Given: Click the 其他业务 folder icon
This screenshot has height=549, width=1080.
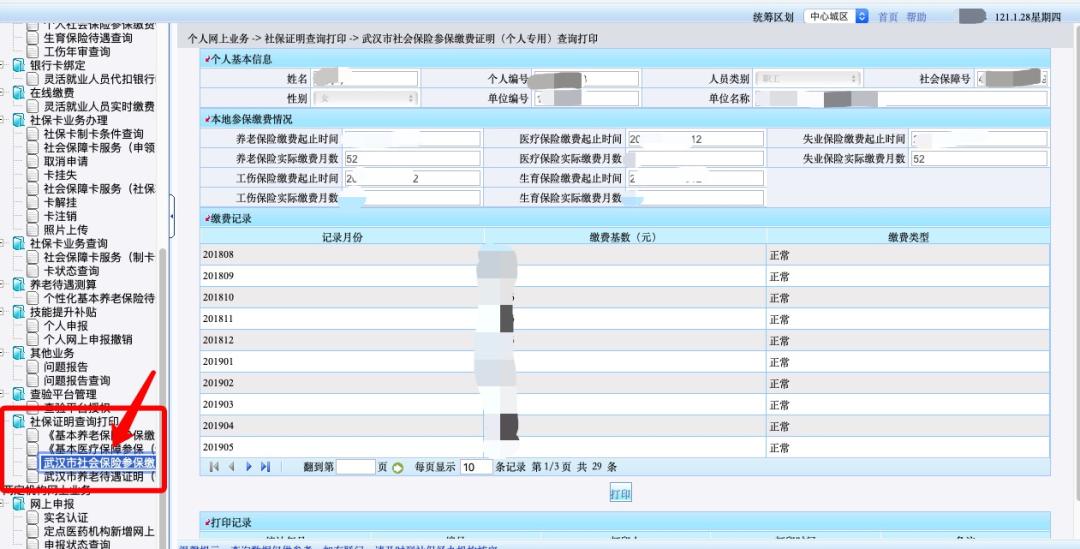Looking at the screenshot, I should click(19, 353).
